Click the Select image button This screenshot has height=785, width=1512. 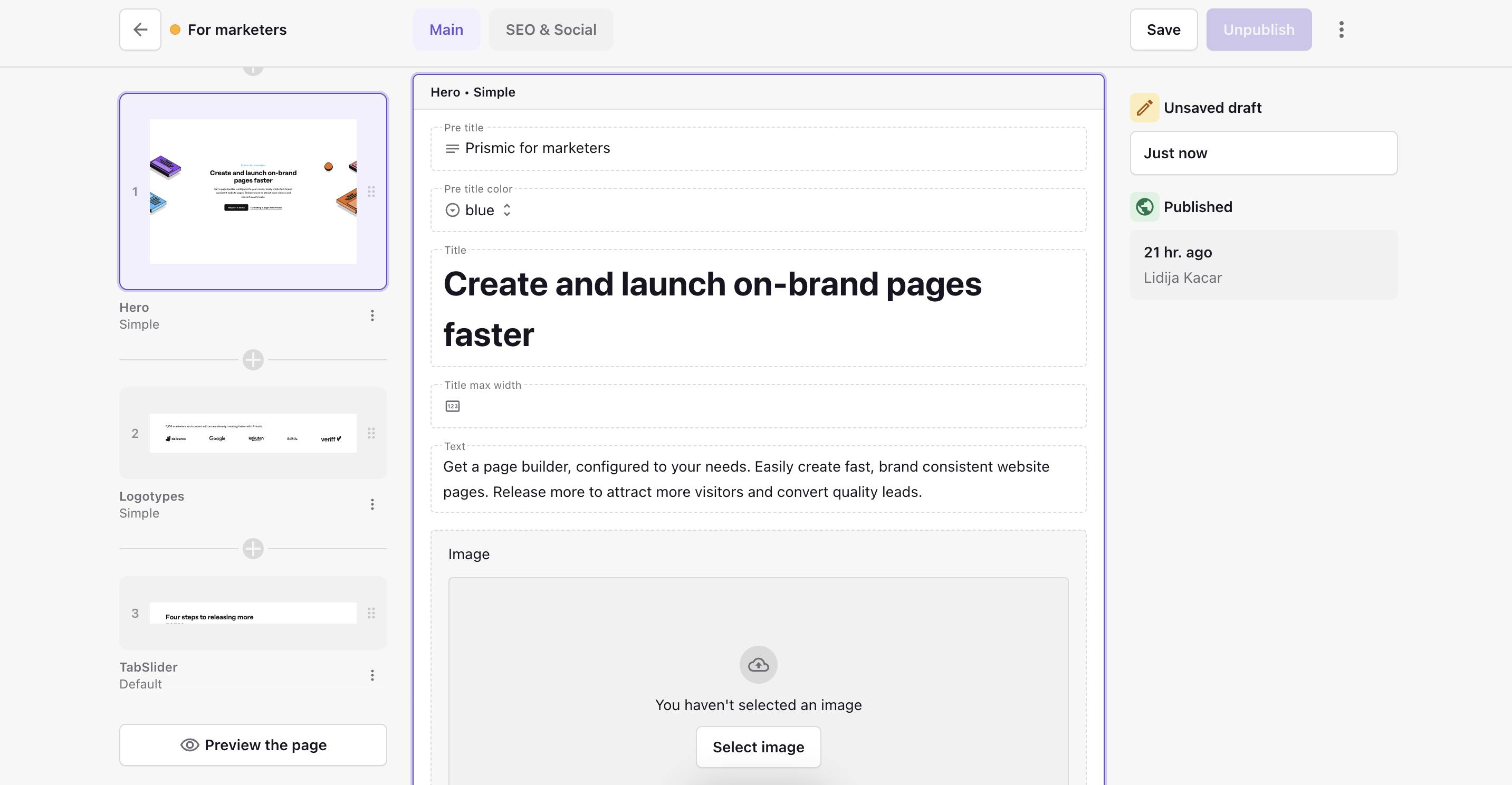(x=758, y=747)
